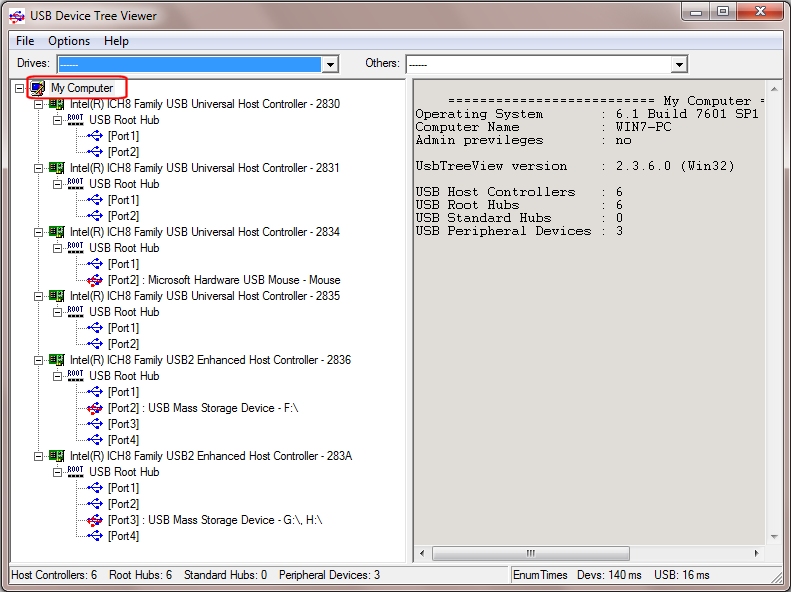
Task: Collapse the Host Controller 2834 node
Action: click(38, 232)
